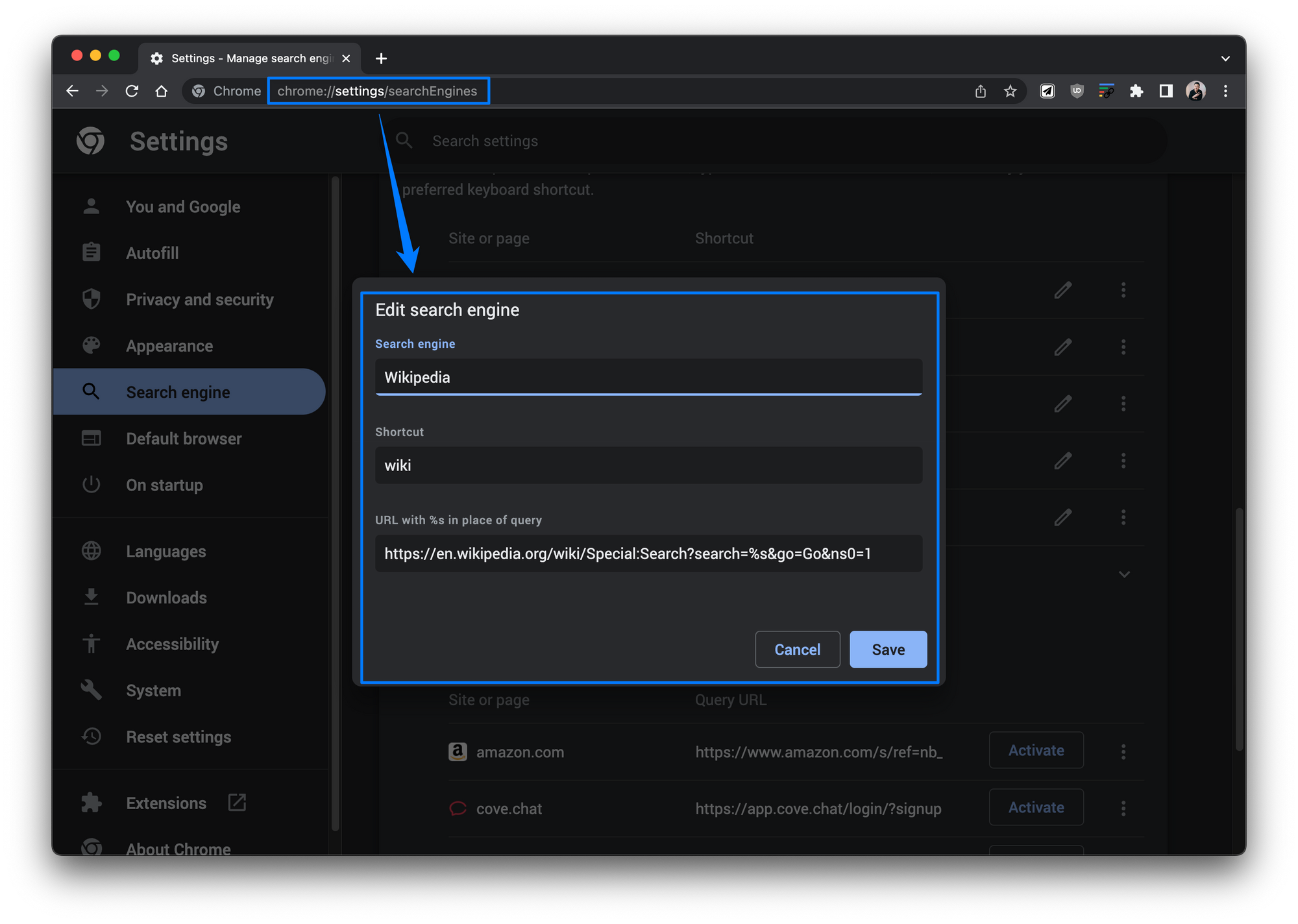Open a new tab with plus button

coord(382,58)
